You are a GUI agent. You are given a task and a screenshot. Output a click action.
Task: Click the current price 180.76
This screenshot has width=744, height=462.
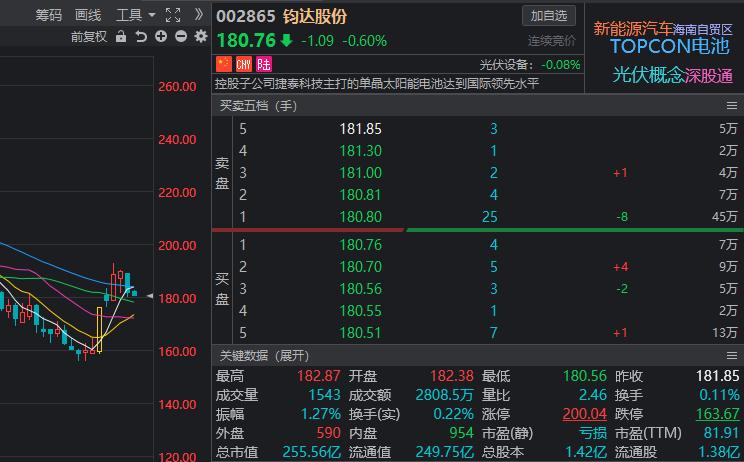pyautogui.click(x=246, y=40)
